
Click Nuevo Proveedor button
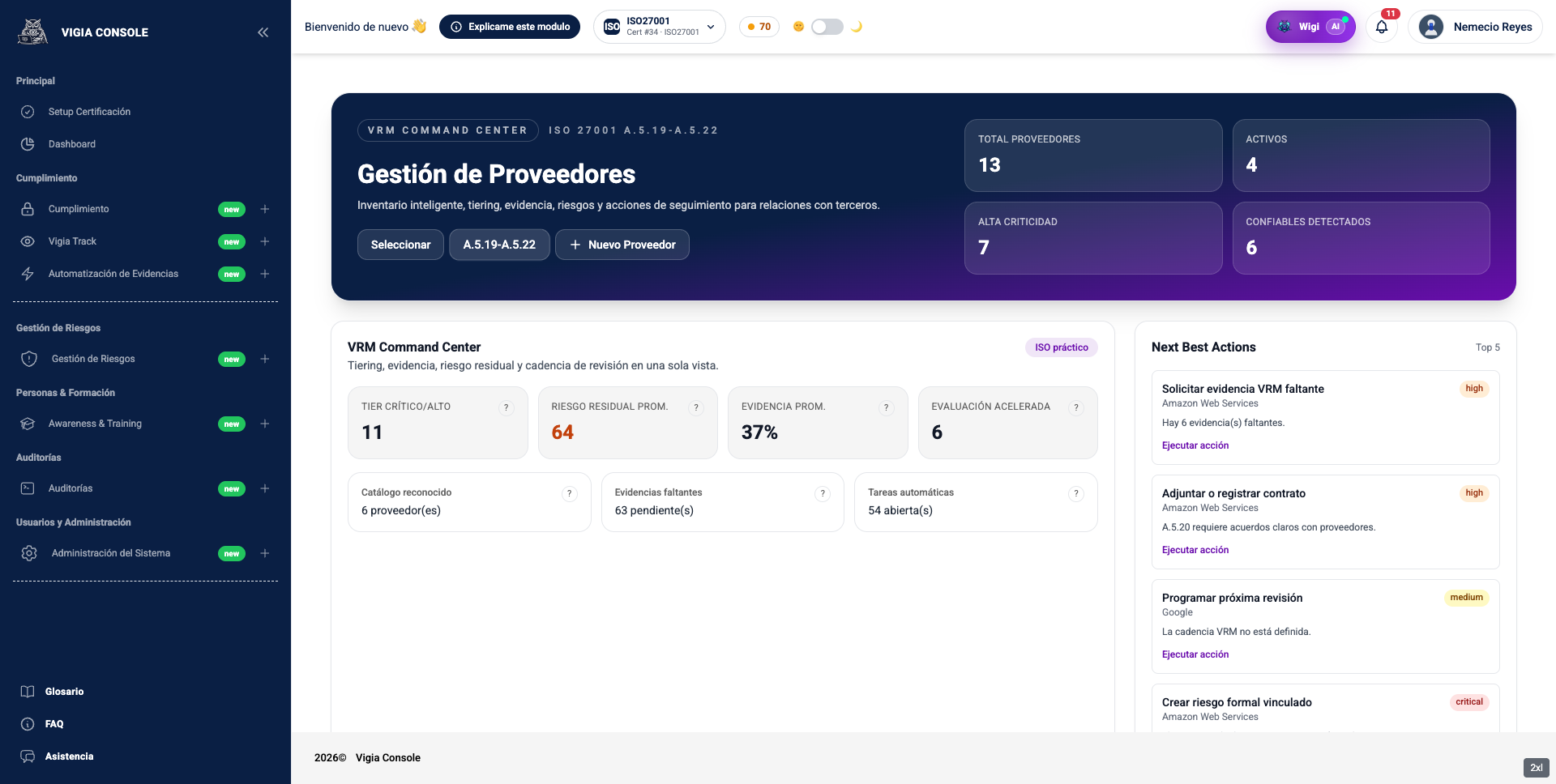[622, 245]
